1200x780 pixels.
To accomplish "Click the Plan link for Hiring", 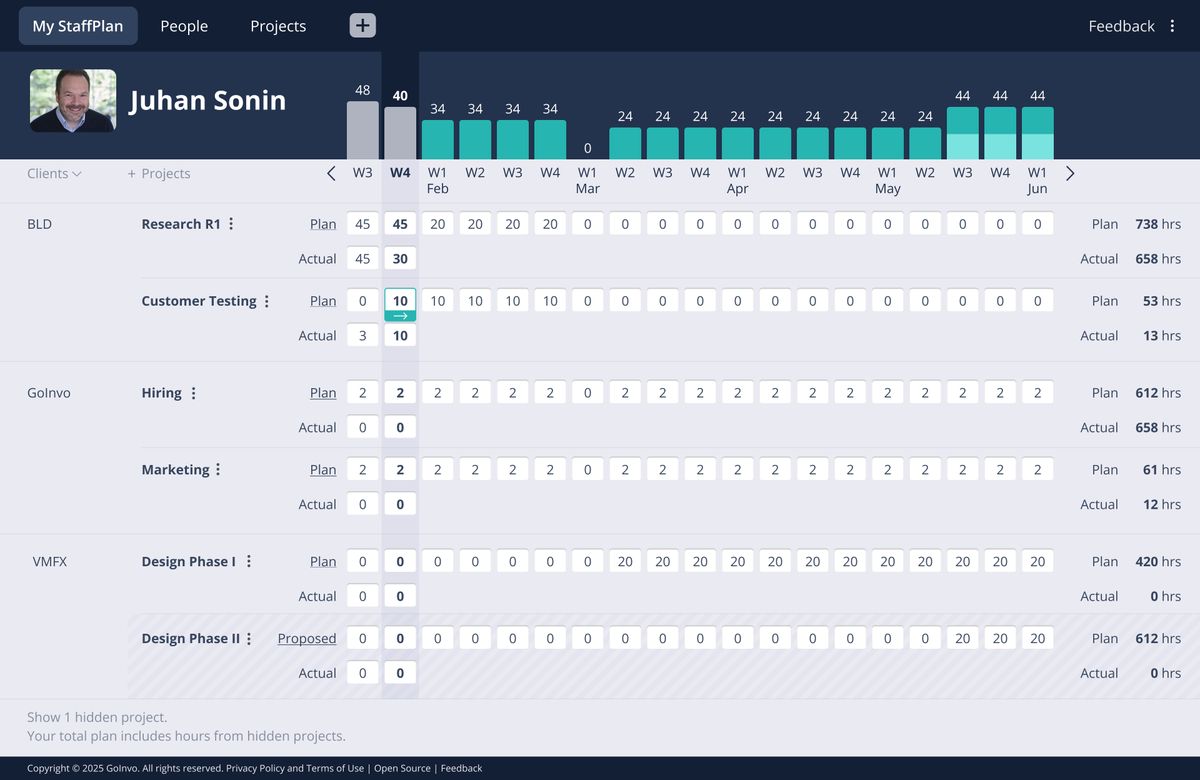I will click(323, 393).
